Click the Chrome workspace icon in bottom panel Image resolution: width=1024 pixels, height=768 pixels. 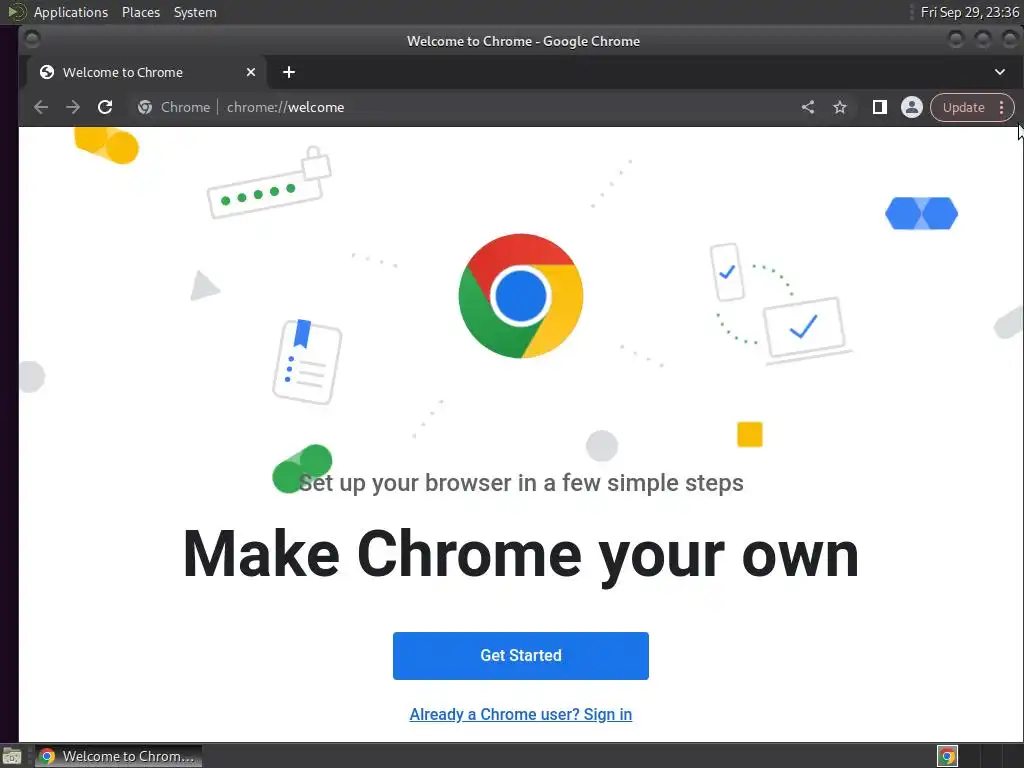[947, 756]
